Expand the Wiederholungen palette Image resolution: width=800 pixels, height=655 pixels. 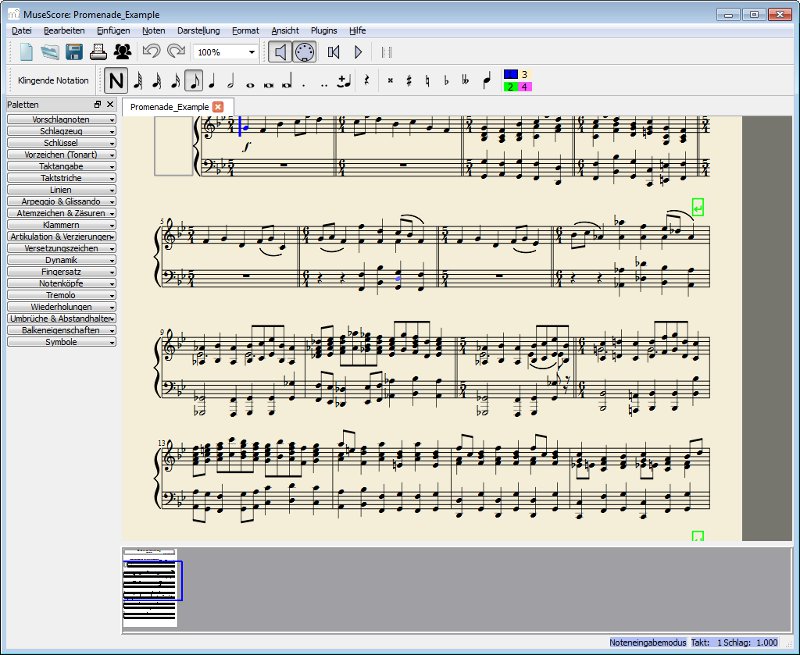[x=61, y=307]
